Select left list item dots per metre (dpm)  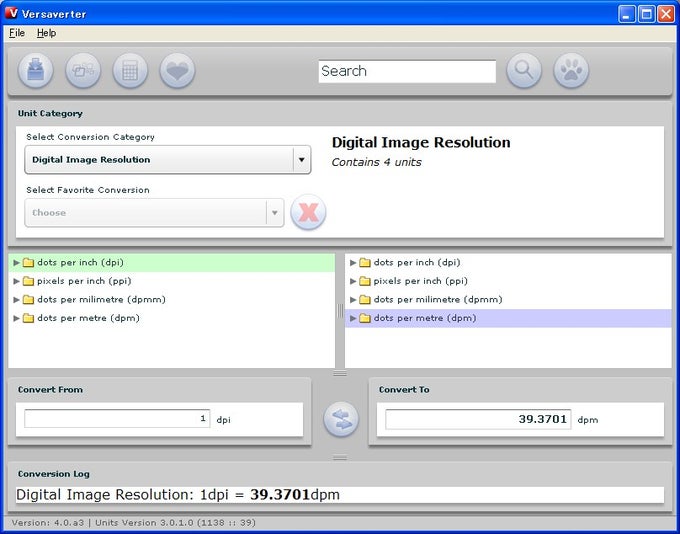coord(172,318)
